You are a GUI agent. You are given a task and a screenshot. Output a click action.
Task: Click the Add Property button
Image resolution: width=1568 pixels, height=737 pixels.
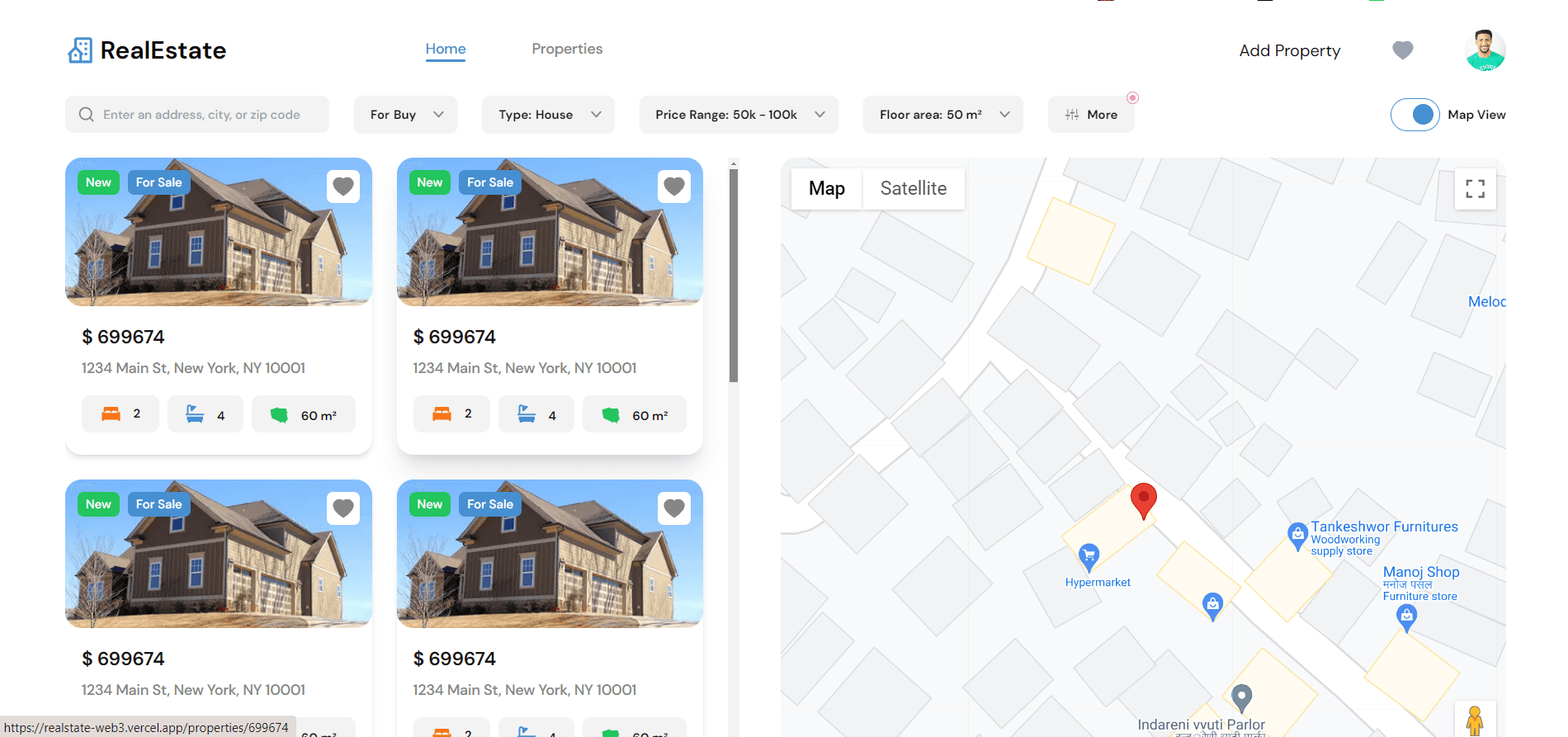pos(1290,50)
